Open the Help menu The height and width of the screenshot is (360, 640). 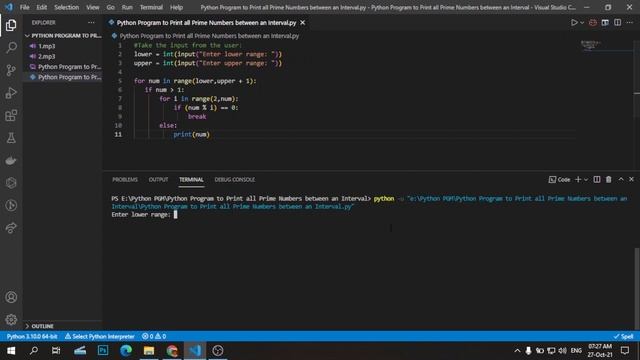[x=176, y=7]
